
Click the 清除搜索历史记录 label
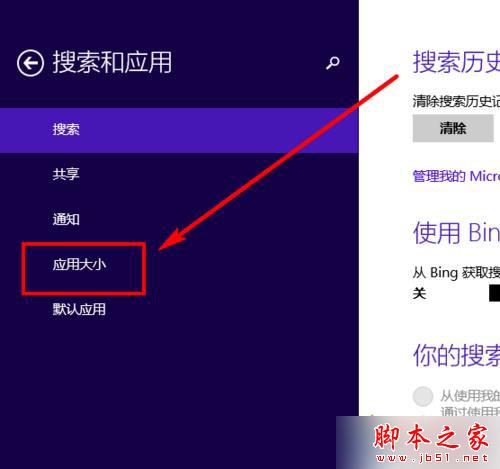click(456, 101)
